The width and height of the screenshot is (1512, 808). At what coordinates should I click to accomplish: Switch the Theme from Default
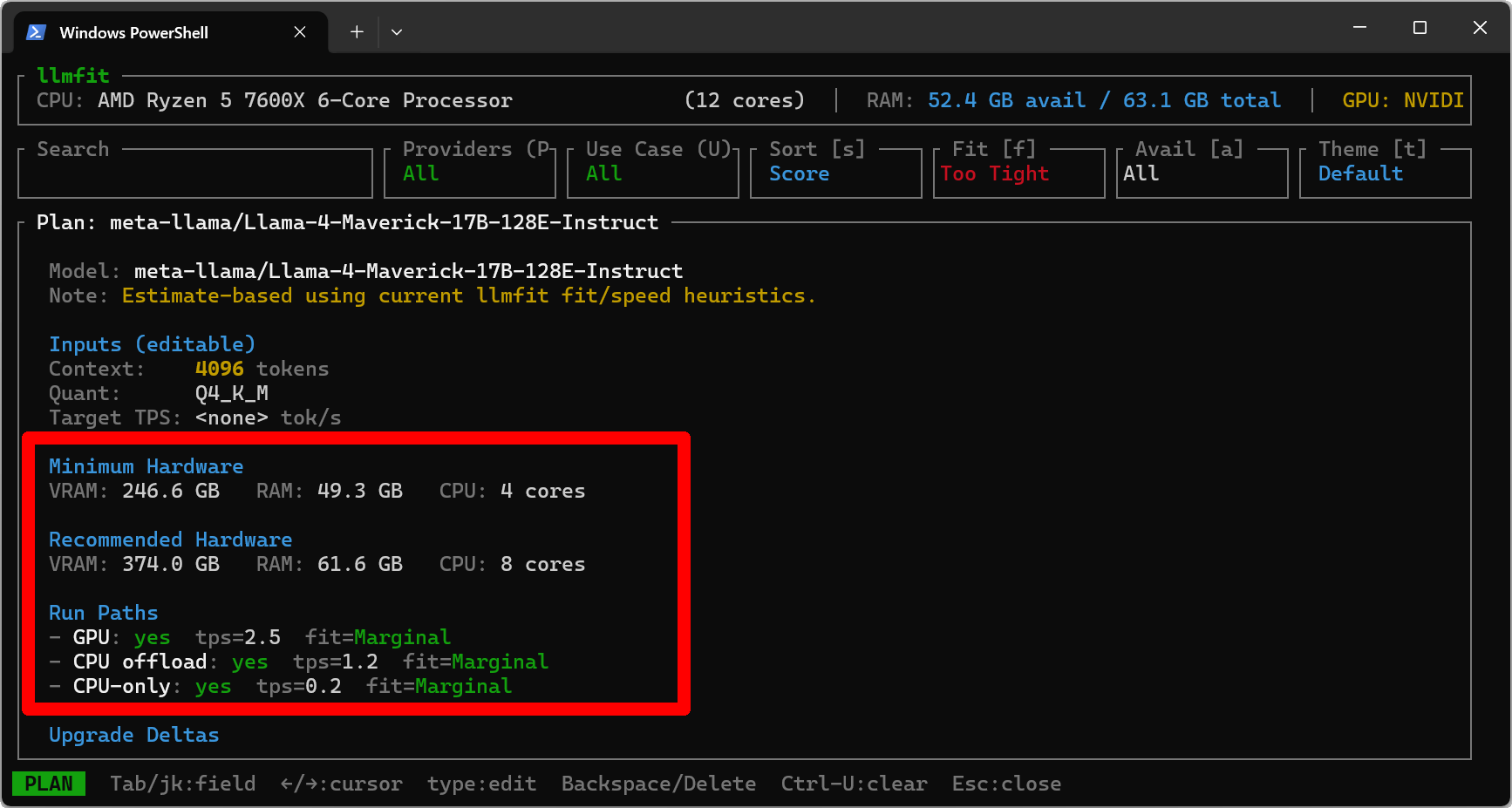(1385, 173)
